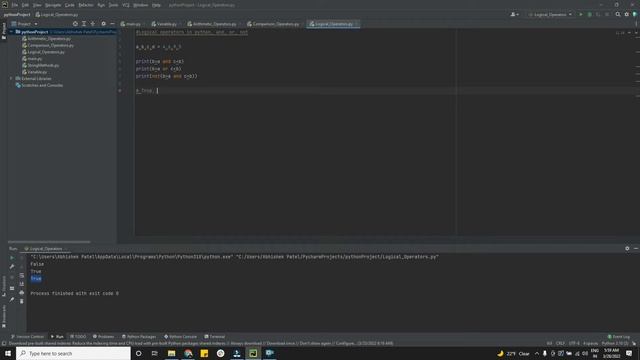The image size is (640, 360).
Task: Click Collapse All icon in Project panel
Action: [x=93, y=24]
